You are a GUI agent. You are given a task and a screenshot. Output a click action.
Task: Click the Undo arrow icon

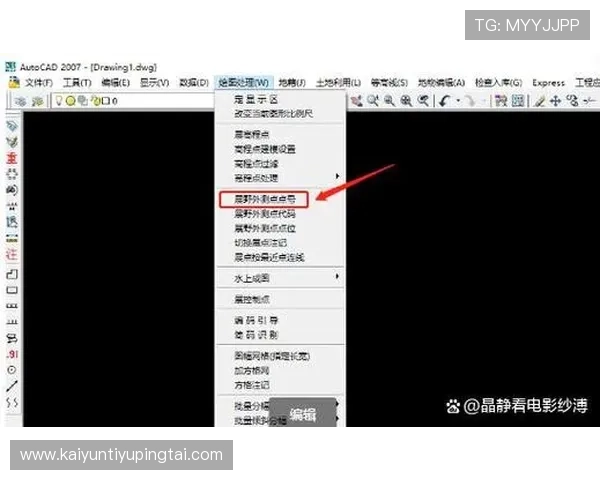click(x=445, y=101)
